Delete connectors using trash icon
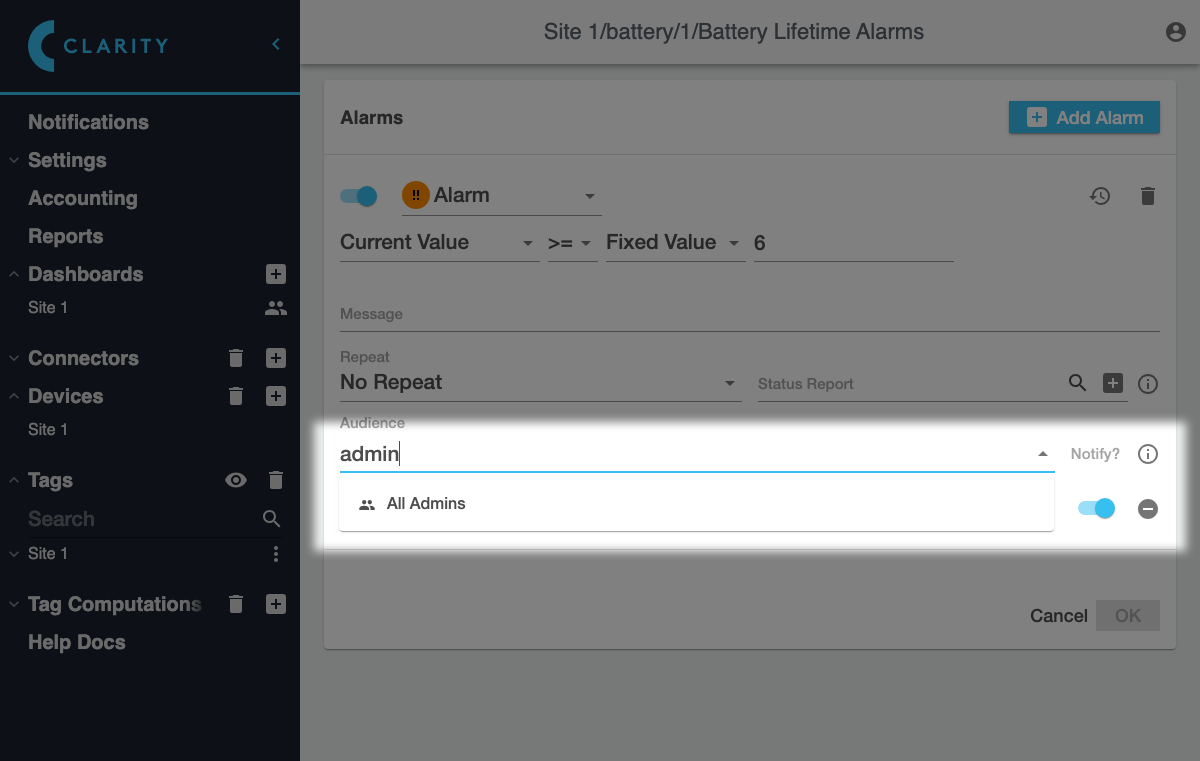Screen dimensions: 1200x761 pyautogui.click(x=236, y=358)
